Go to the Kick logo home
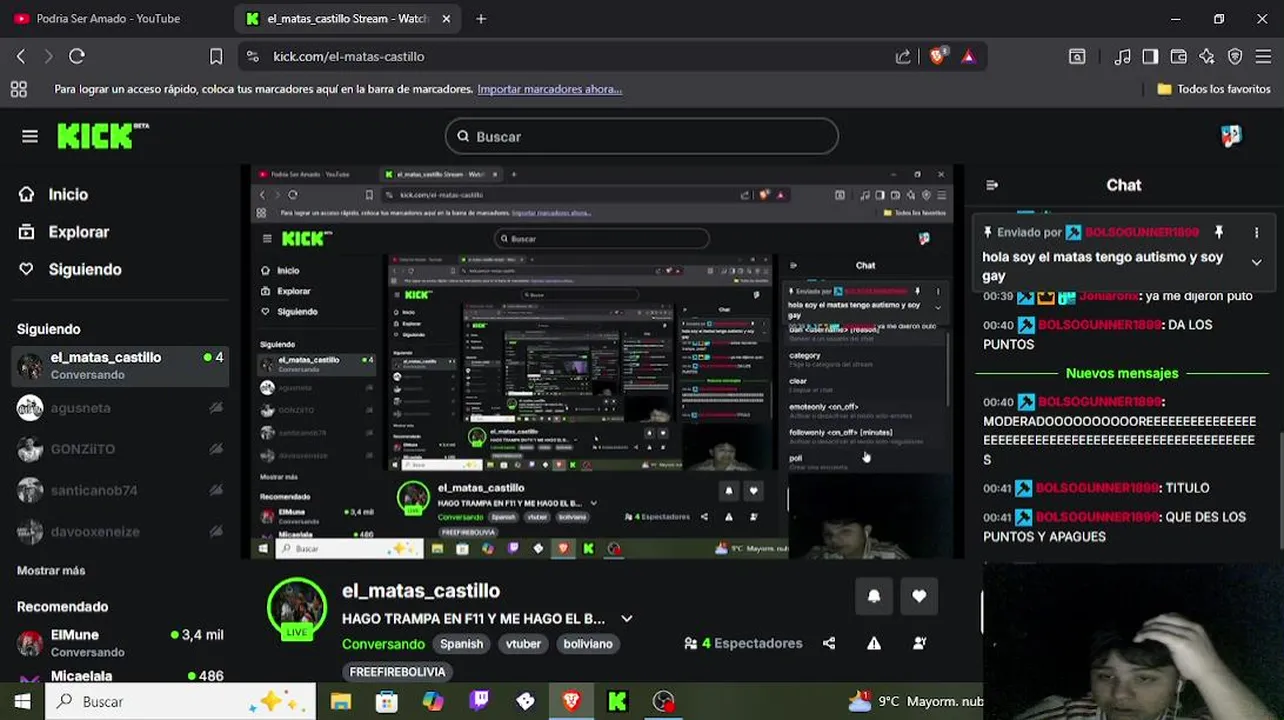Screen dimensions: 1284x720 click(x=103, y=136)
